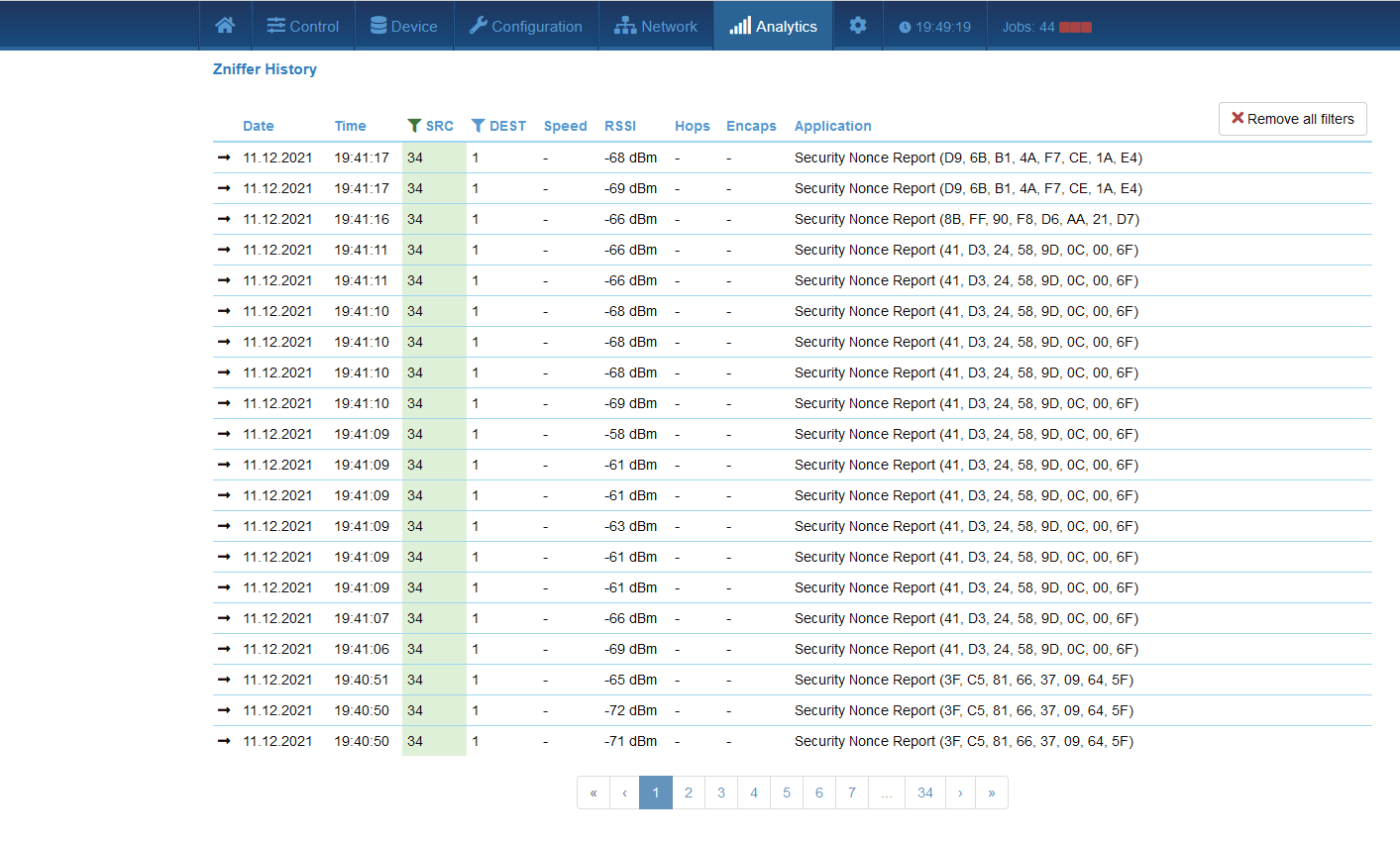Click the SRC column filter funnel icon
1400x848 pixels.
(x=414, y=126)
